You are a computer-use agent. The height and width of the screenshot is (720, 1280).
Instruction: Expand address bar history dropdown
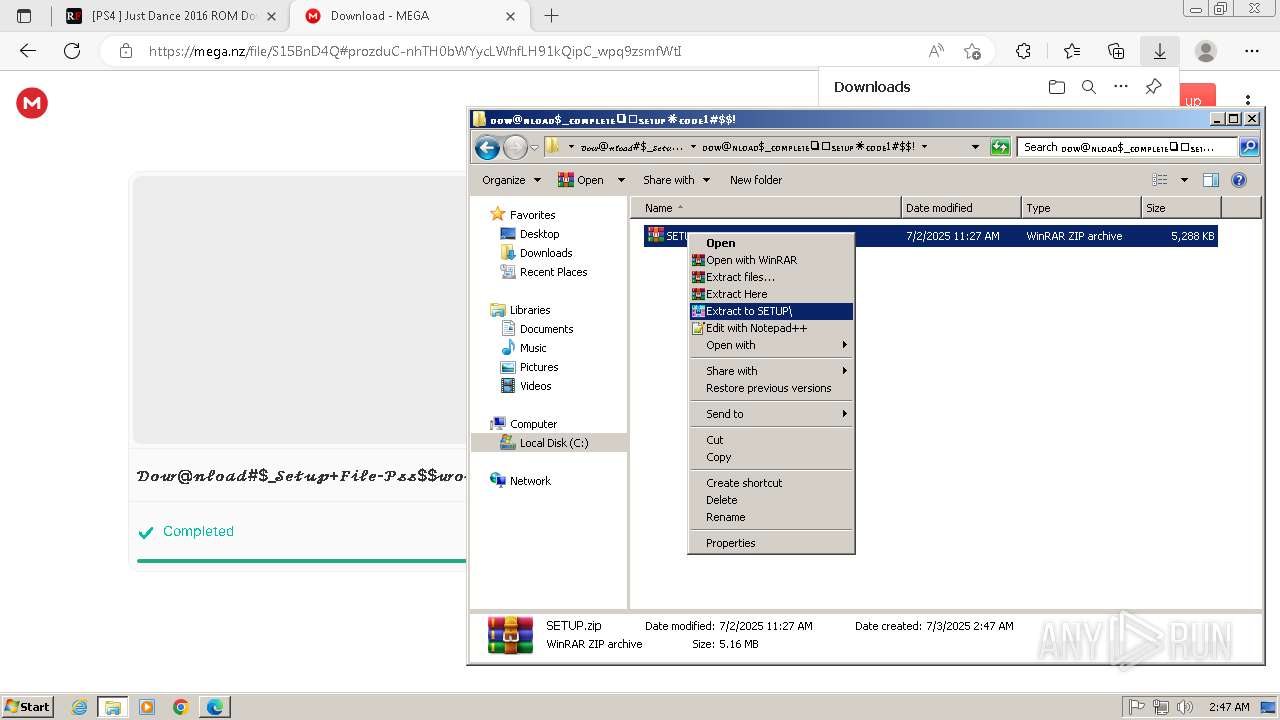click(975, 147)
